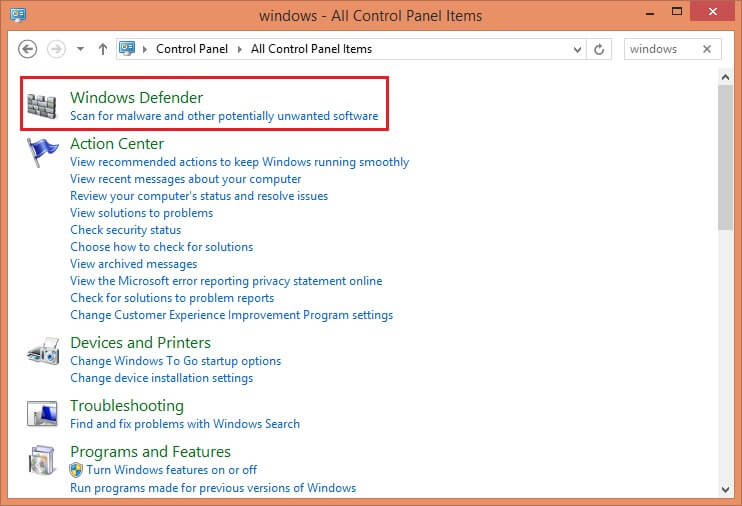Click the vertical scrollbar thumb
This screenshot has height=506, width=742.
(725, 158)
